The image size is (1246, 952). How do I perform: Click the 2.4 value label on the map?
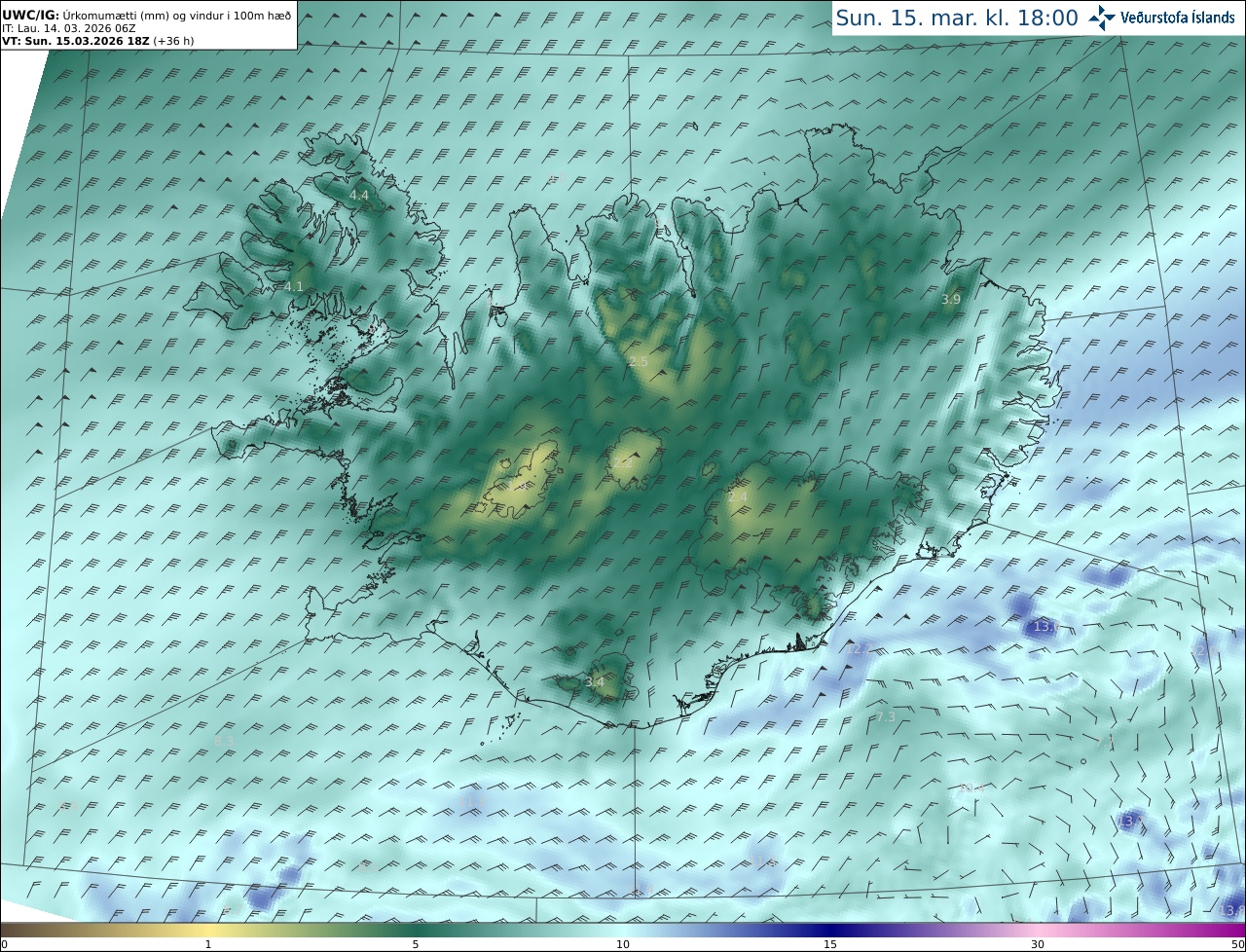click(x=737, y=496)
